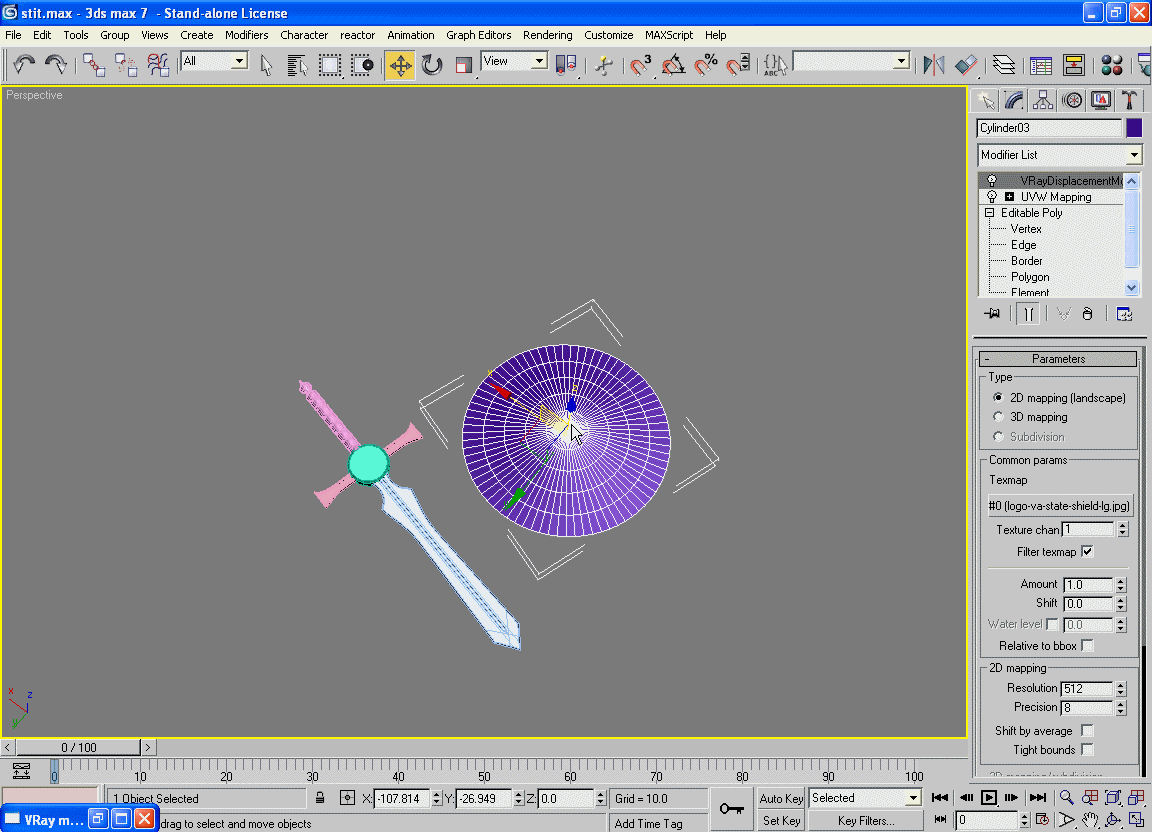Click the Undo arrow icon

pyautogui.click(x=24, y=65)
